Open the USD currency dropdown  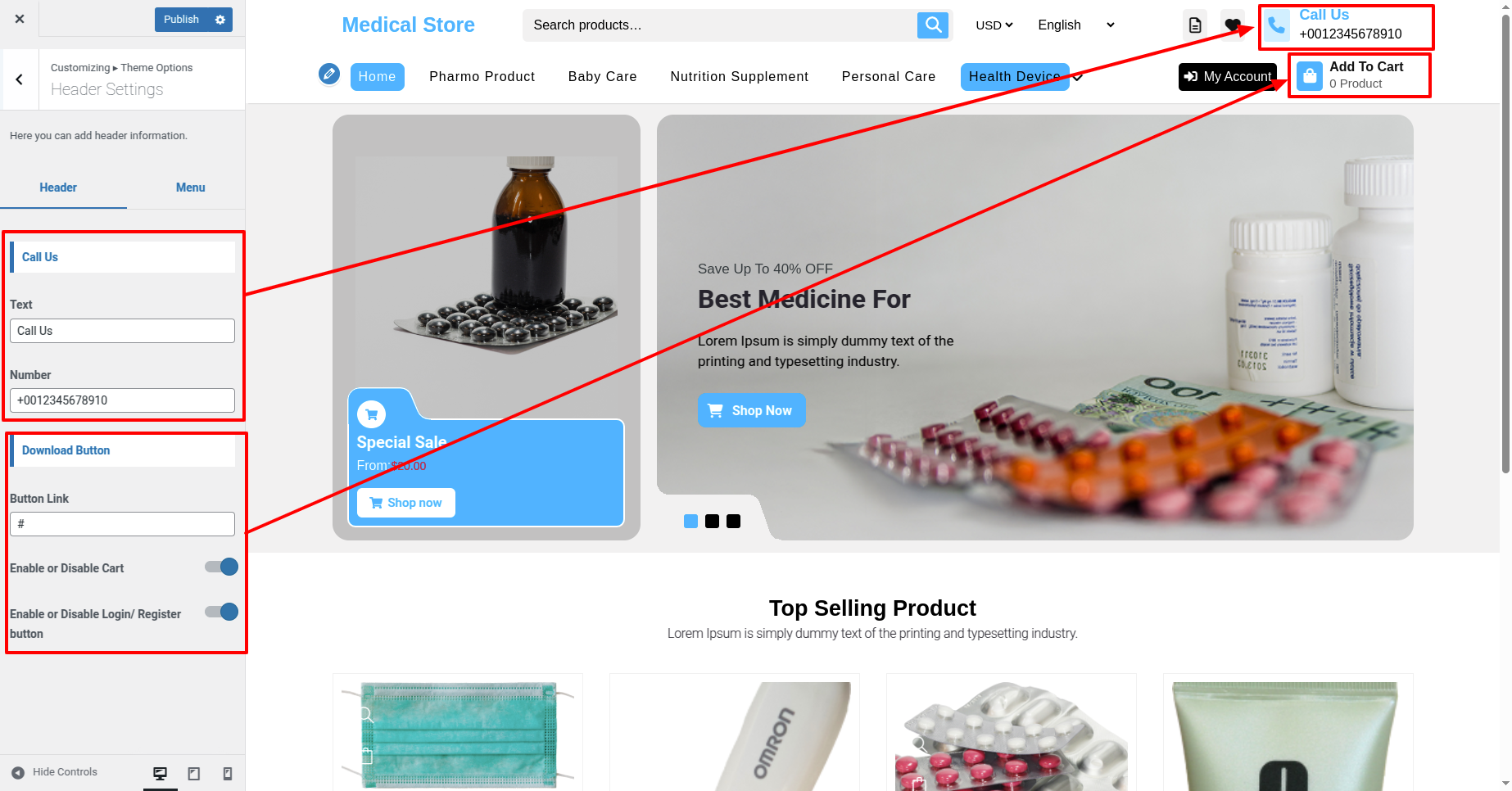click(994, 25)
